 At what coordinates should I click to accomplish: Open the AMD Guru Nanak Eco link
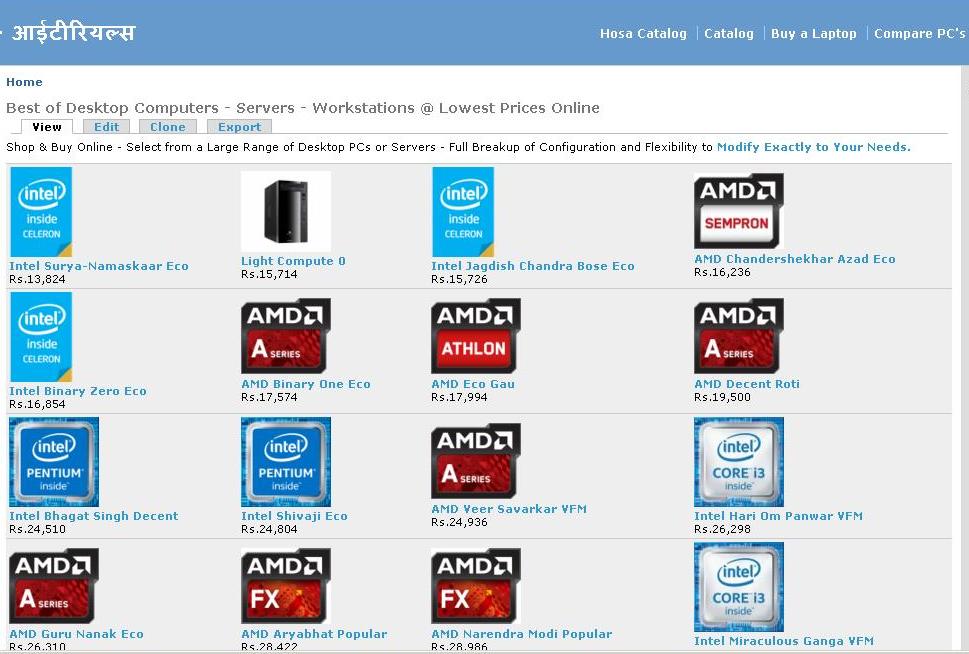[x=76, y=634]
